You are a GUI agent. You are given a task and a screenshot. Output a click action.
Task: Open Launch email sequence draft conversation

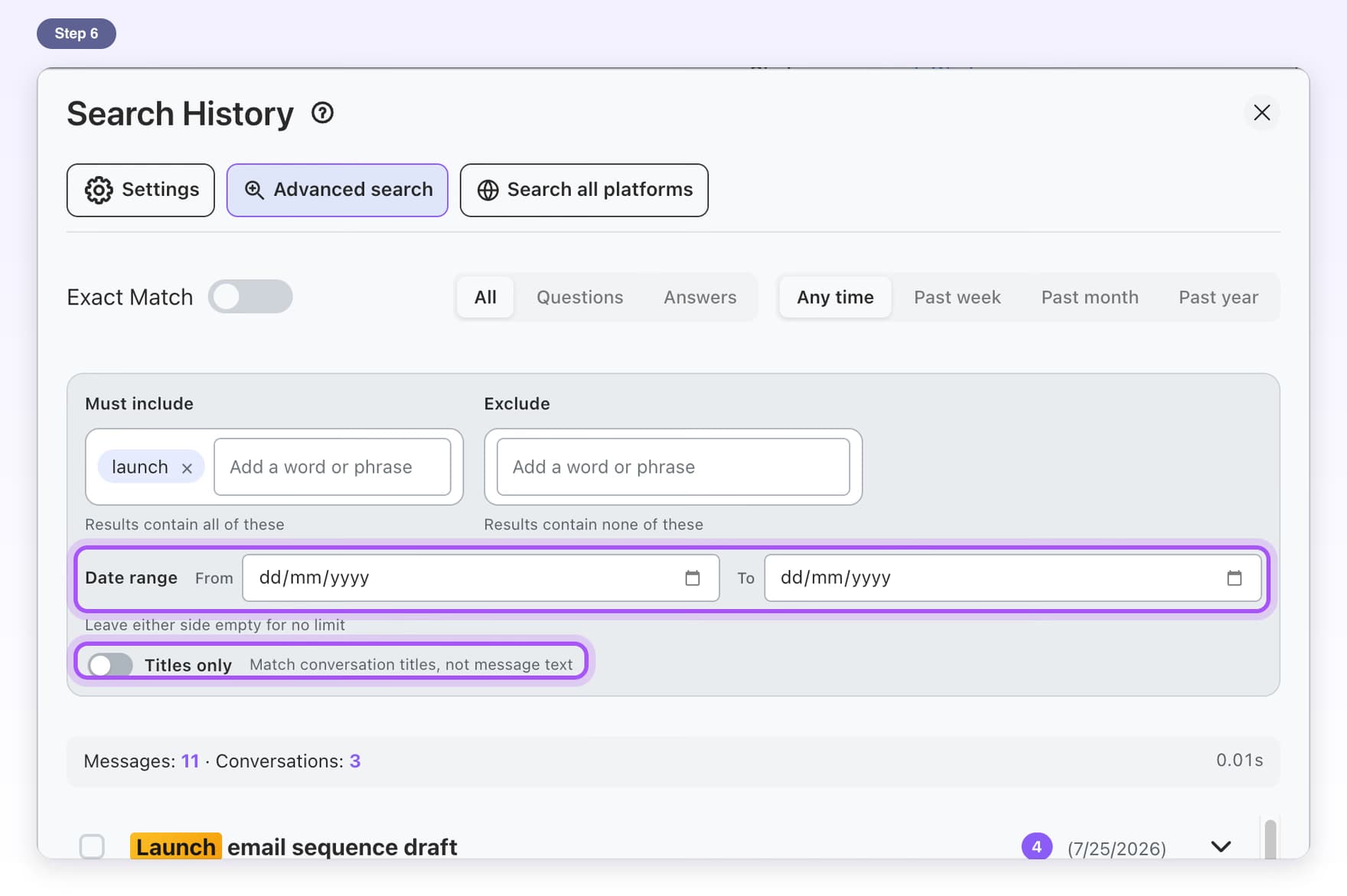coord(293,847)
